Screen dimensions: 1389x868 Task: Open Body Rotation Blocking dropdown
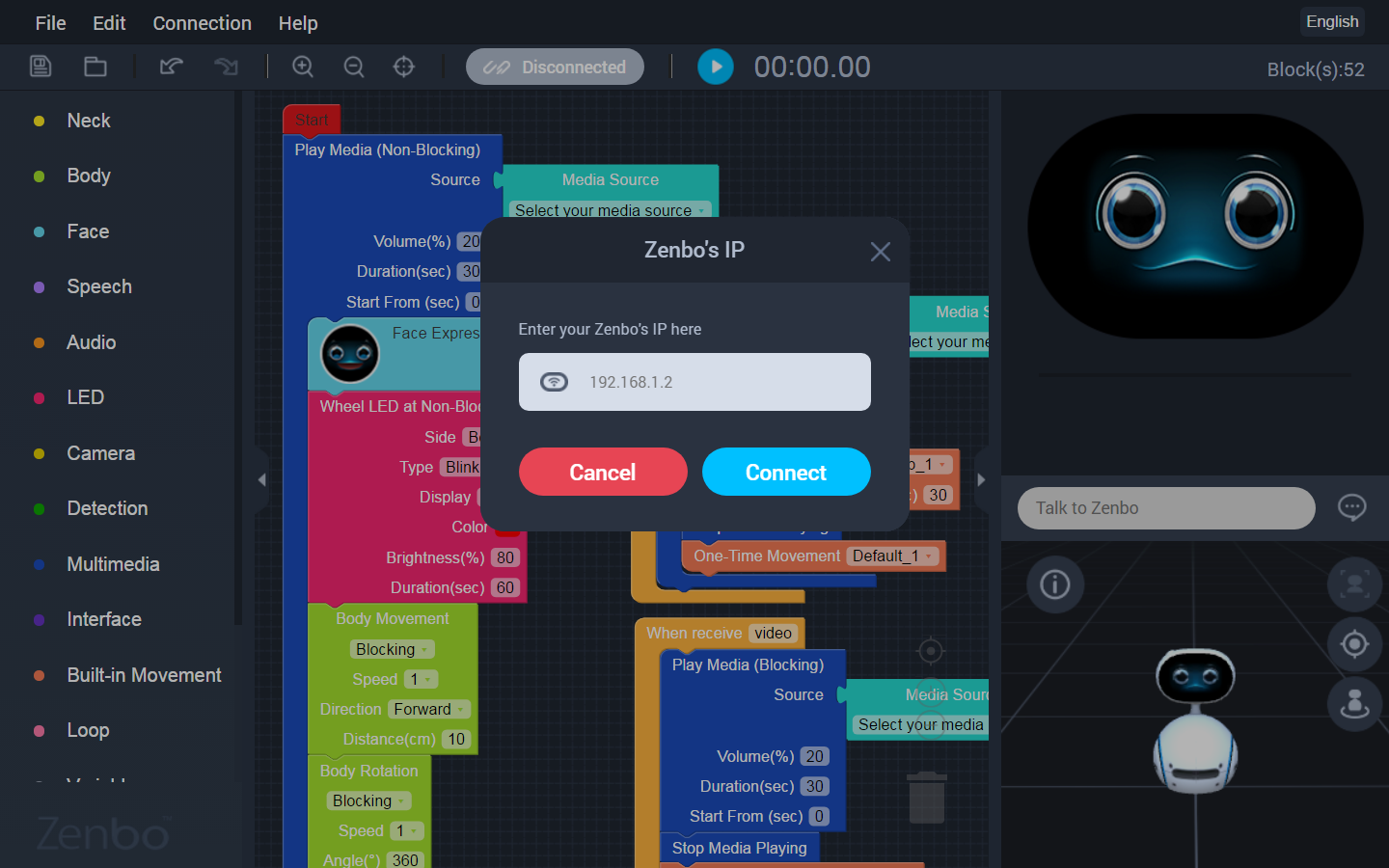[x=369, y=801]
